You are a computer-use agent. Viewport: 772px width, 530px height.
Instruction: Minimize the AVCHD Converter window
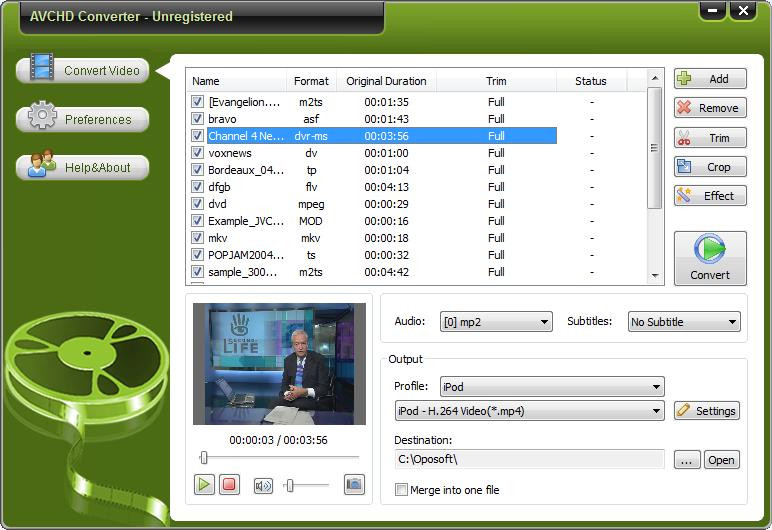(712, 11)
